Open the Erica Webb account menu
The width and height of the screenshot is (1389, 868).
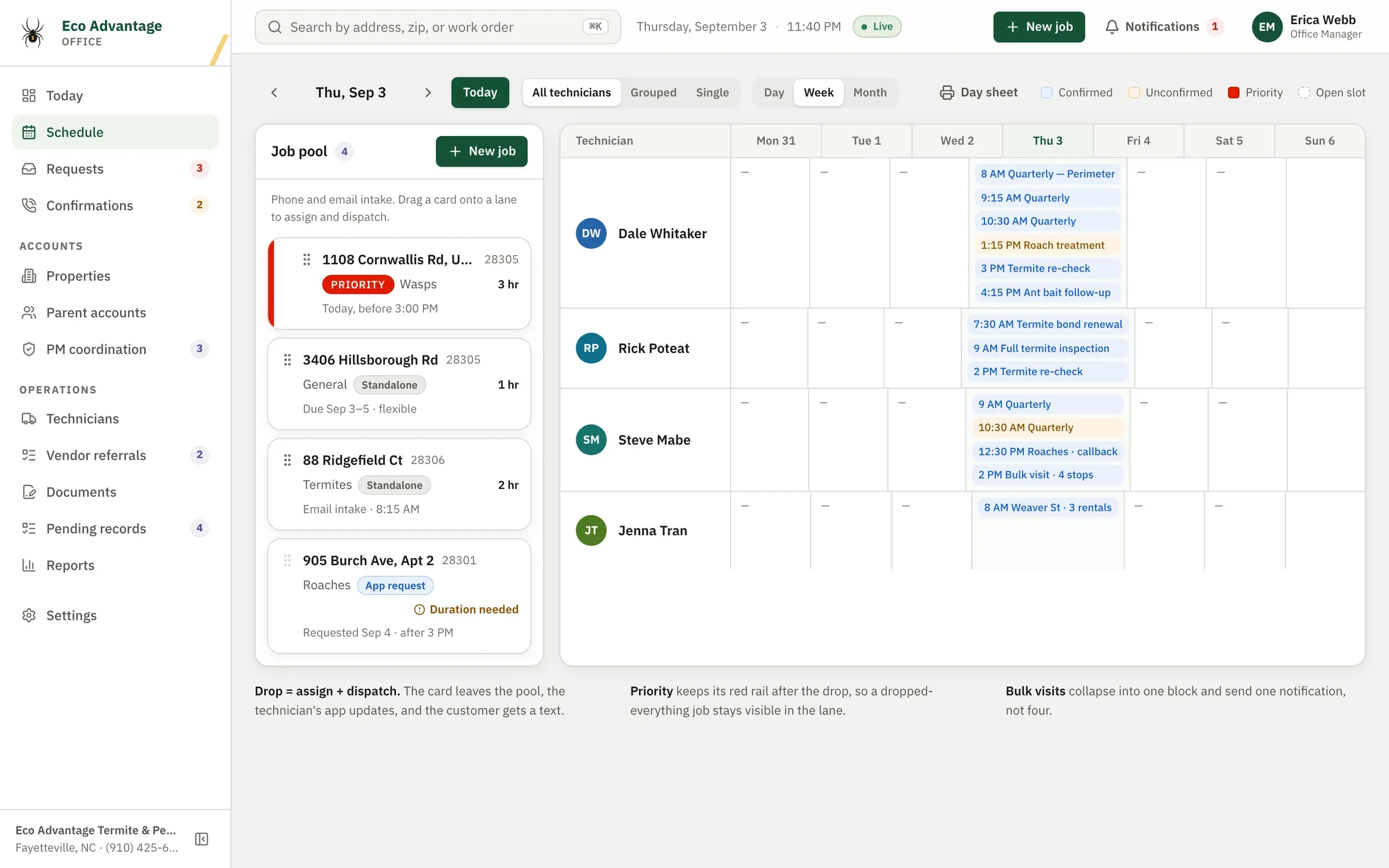(x=1306, y=27)
